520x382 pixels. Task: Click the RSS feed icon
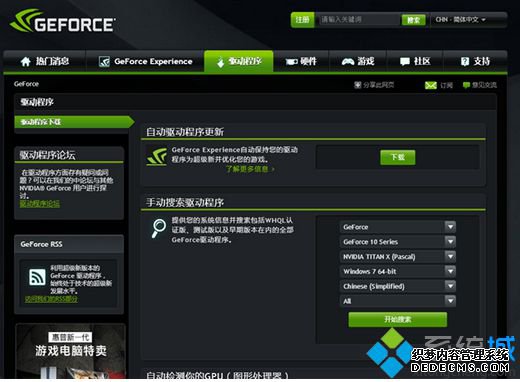pyautogui.click(x=37, y=277)
